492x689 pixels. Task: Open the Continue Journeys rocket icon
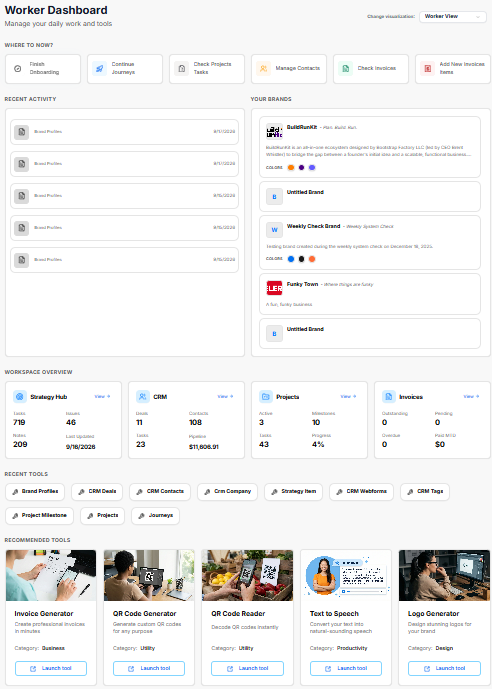[100, 69]
